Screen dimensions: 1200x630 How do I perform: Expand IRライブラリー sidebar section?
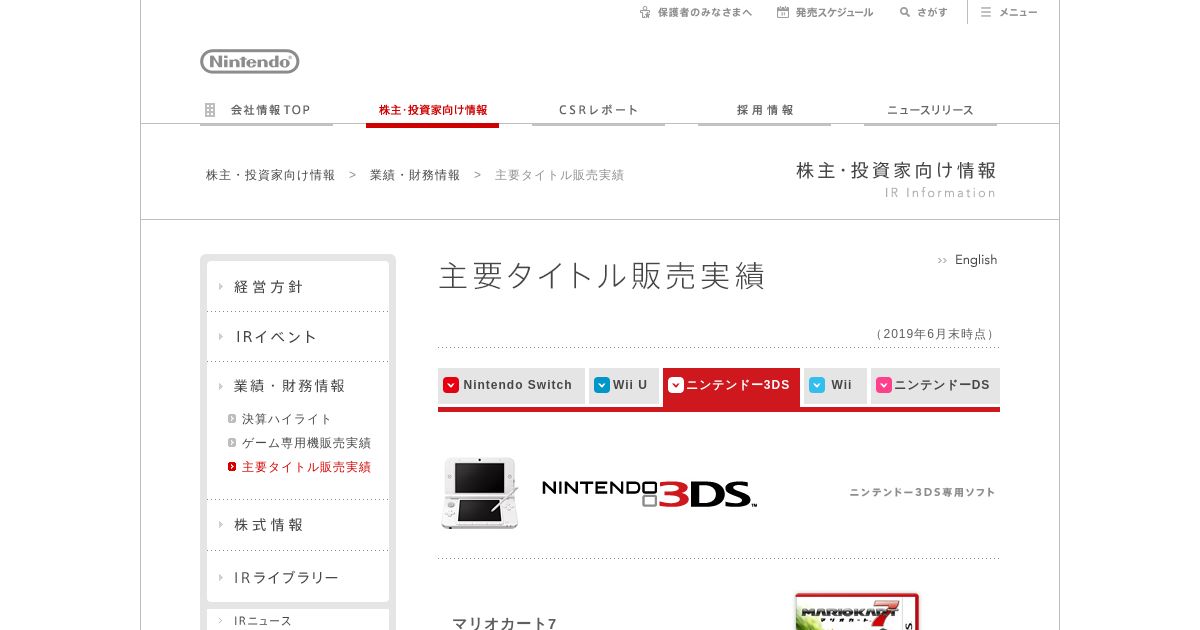298,578
